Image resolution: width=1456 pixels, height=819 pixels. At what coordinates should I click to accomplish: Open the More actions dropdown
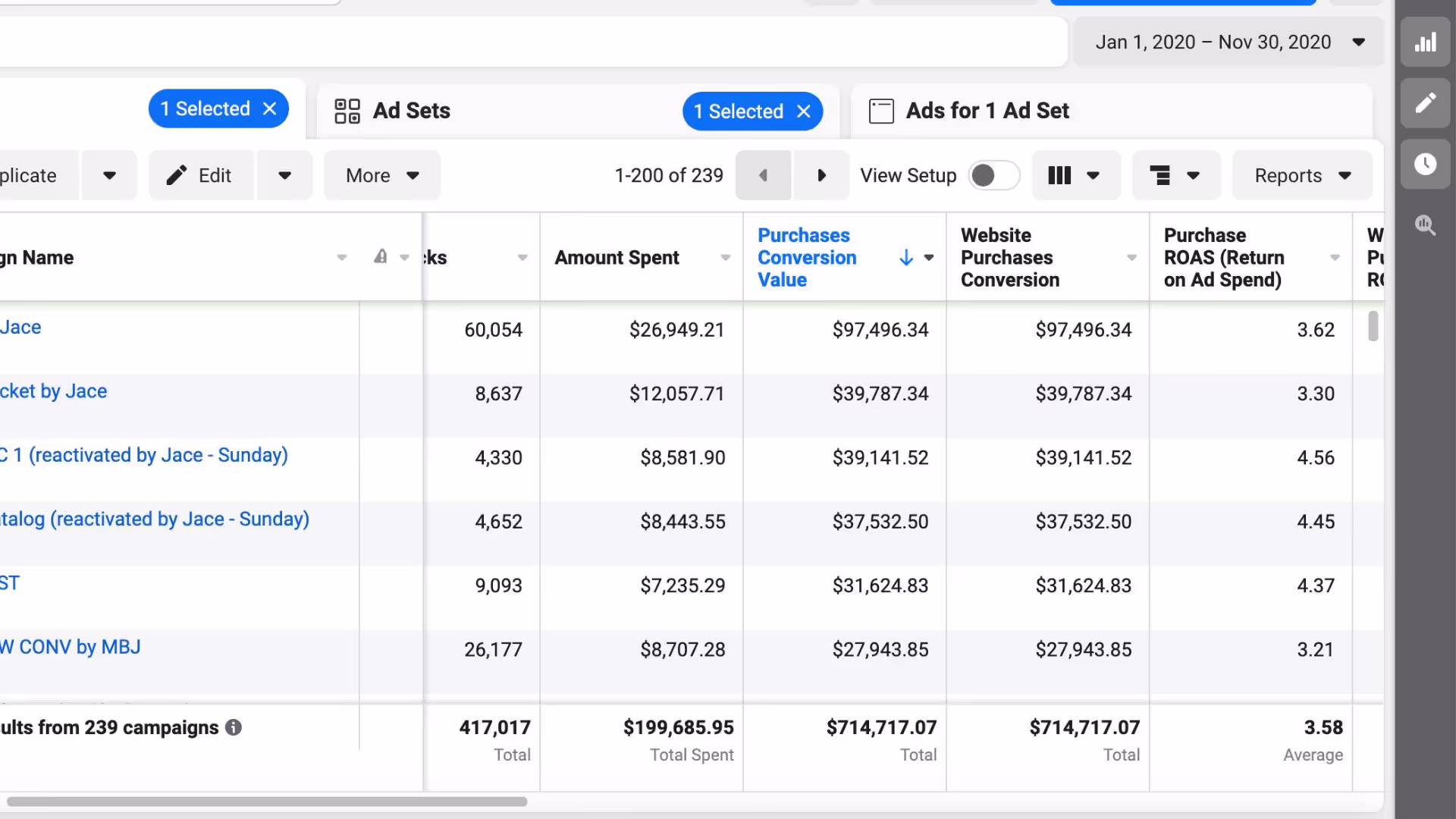(381, 176)
